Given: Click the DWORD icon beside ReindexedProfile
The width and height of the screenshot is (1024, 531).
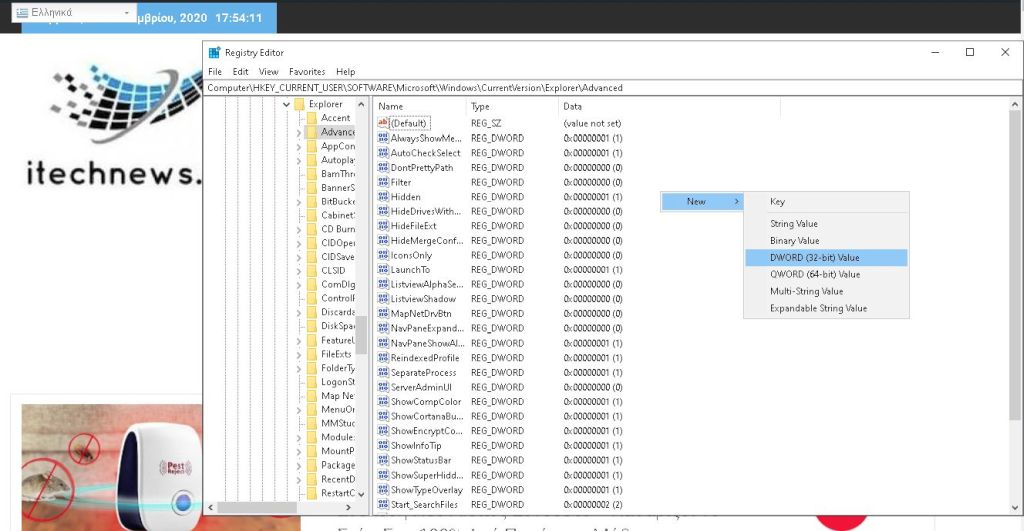Looking at the screenshot, I should [x=383, y=357].
